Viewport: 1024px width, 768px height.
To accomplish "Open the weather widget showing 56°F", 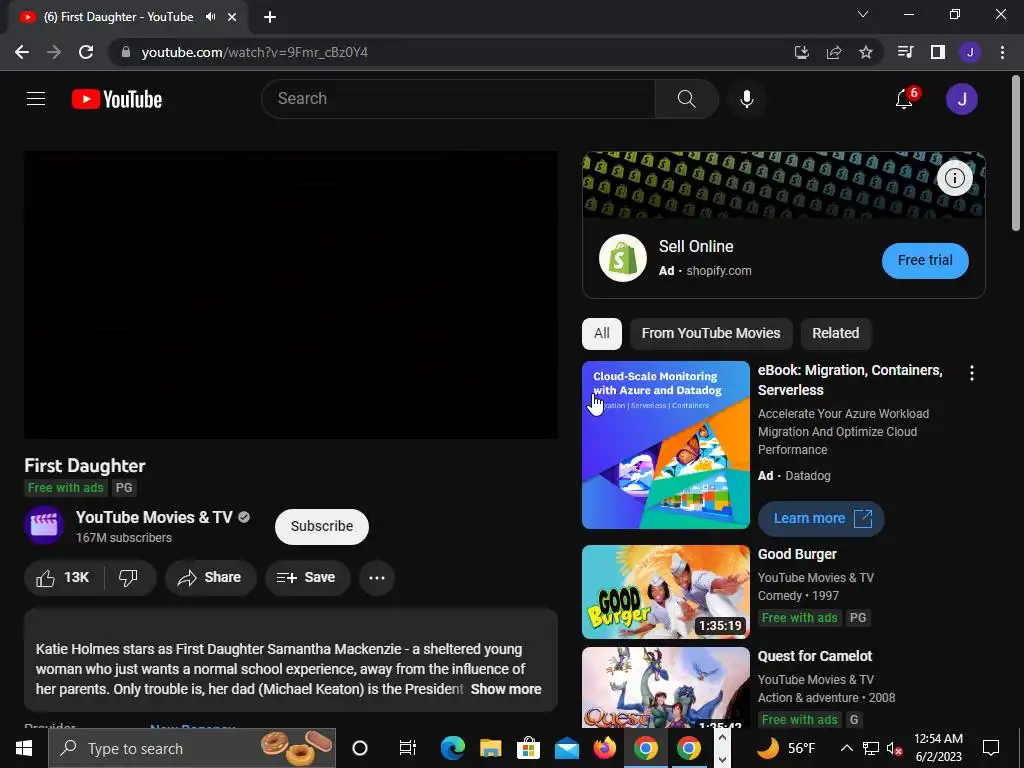I will (786, 748).
